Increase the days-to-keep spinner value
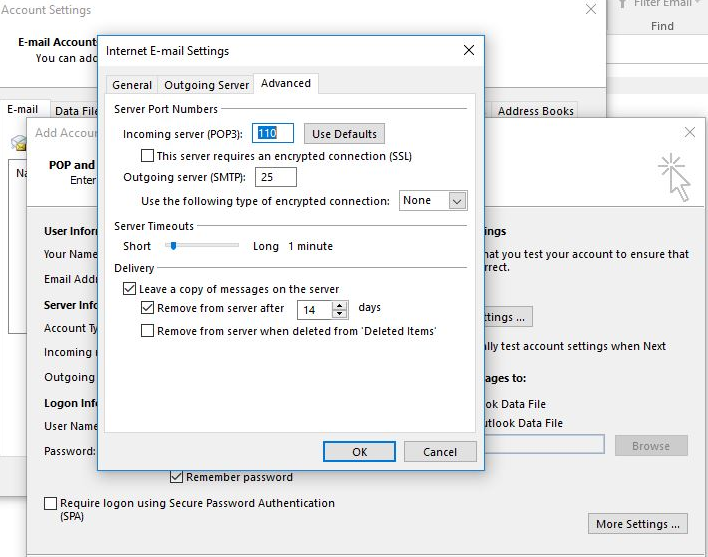Image resolution: width=708 pixels, height=557 pixels. tap(340, 305)
